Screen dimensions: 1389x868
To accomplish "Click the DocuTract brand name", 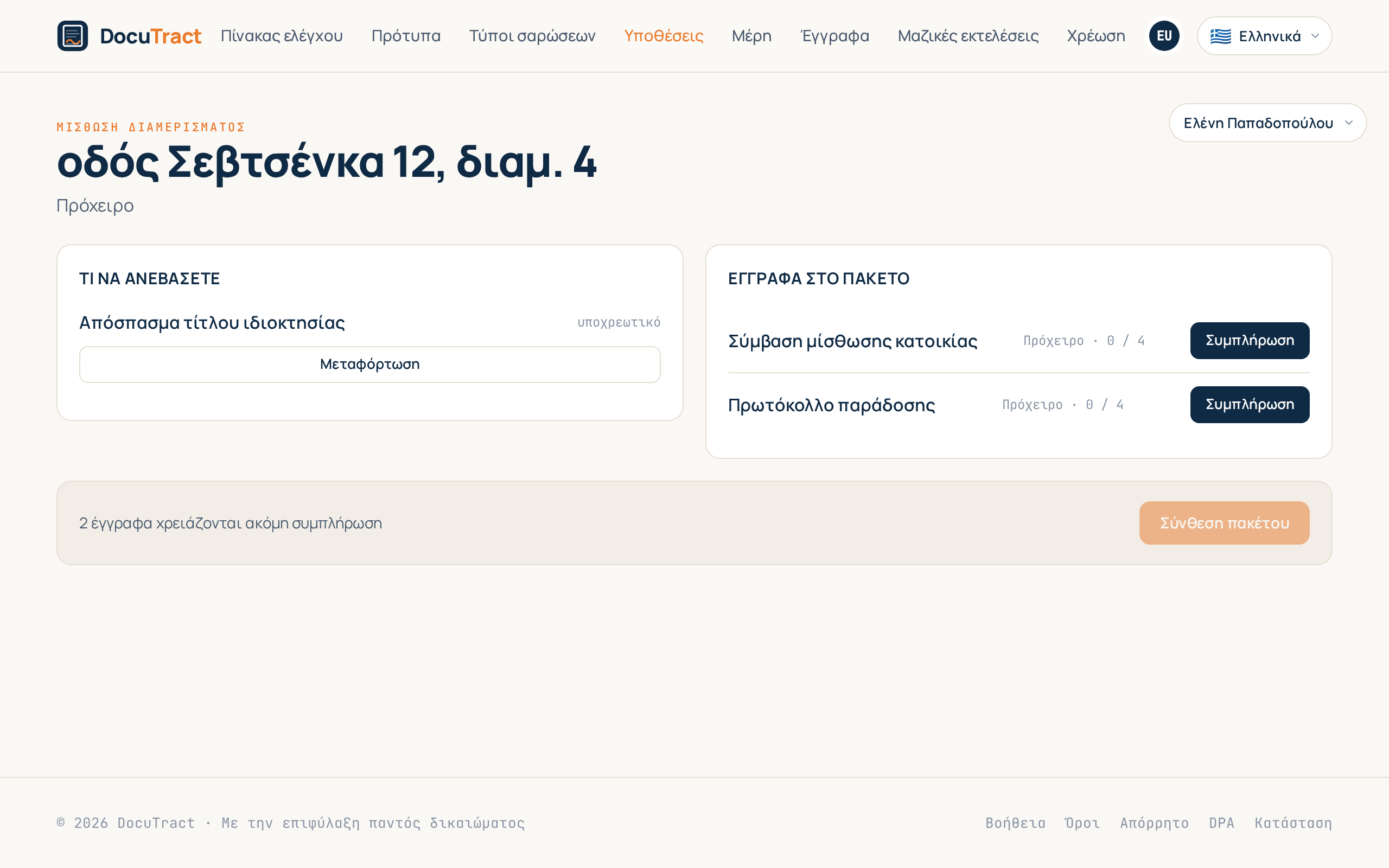I will (x=150, y=36).
